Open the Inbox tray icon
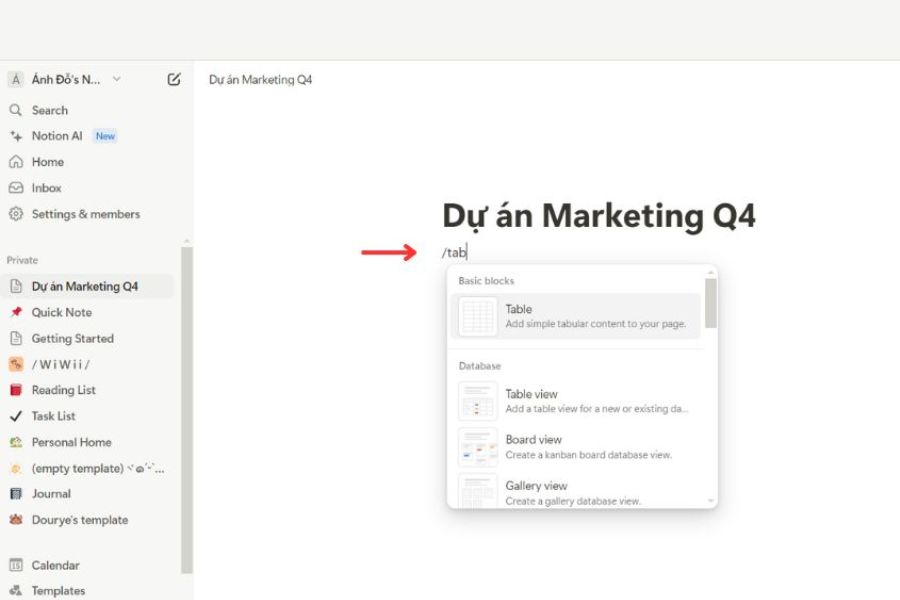 pyautogui.click(x=16, y=188)
